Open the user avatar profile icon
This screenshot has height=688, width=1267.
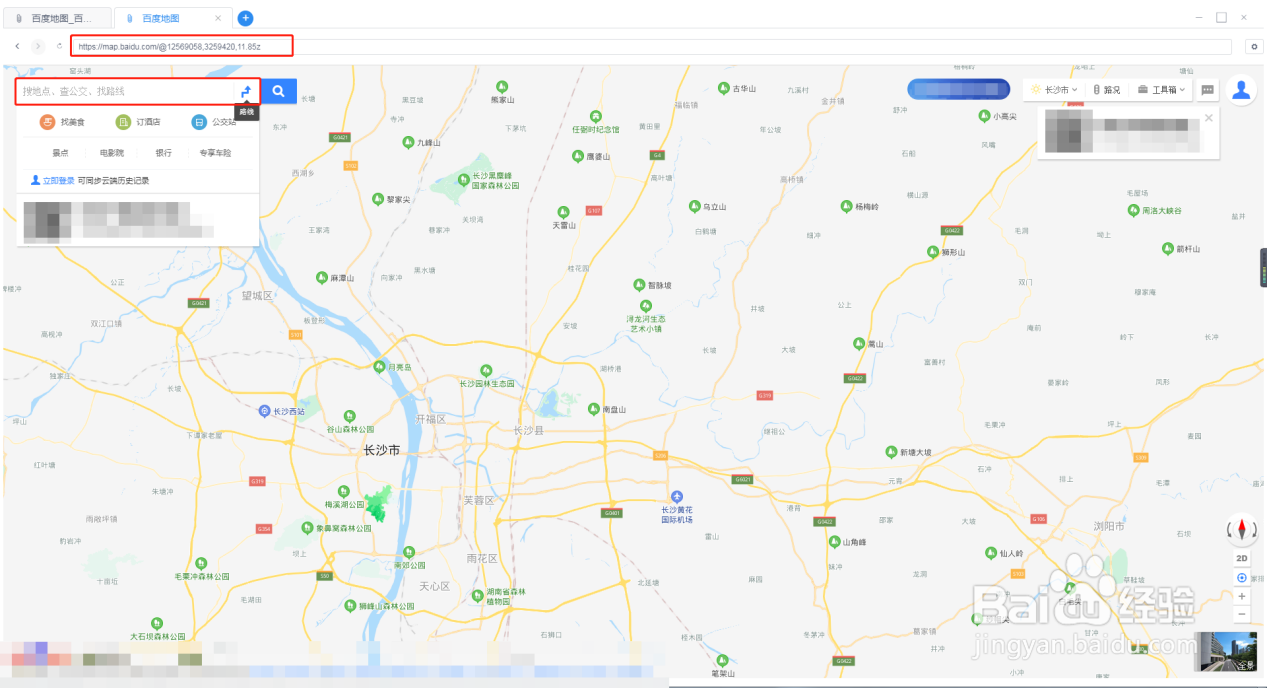pyautogui.click(x=1242, y=89)
